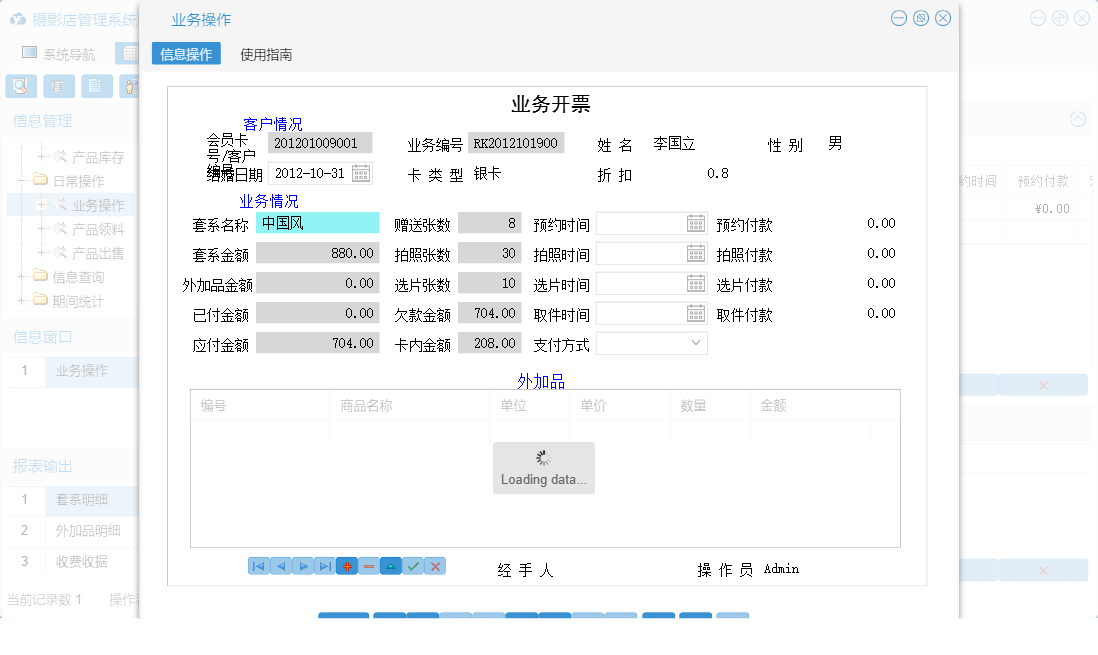1098x655 pixels.
Task: Select the 信息操作 tab
Action: pos(186,54)
